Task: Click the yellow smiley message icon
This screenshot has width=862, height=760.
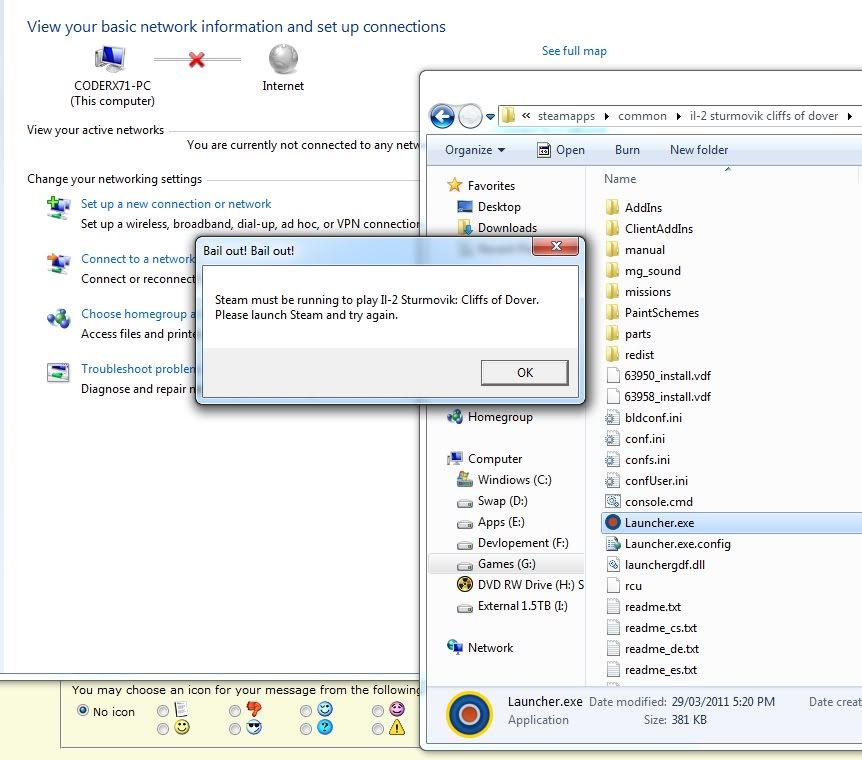Action: pos(182,728)
